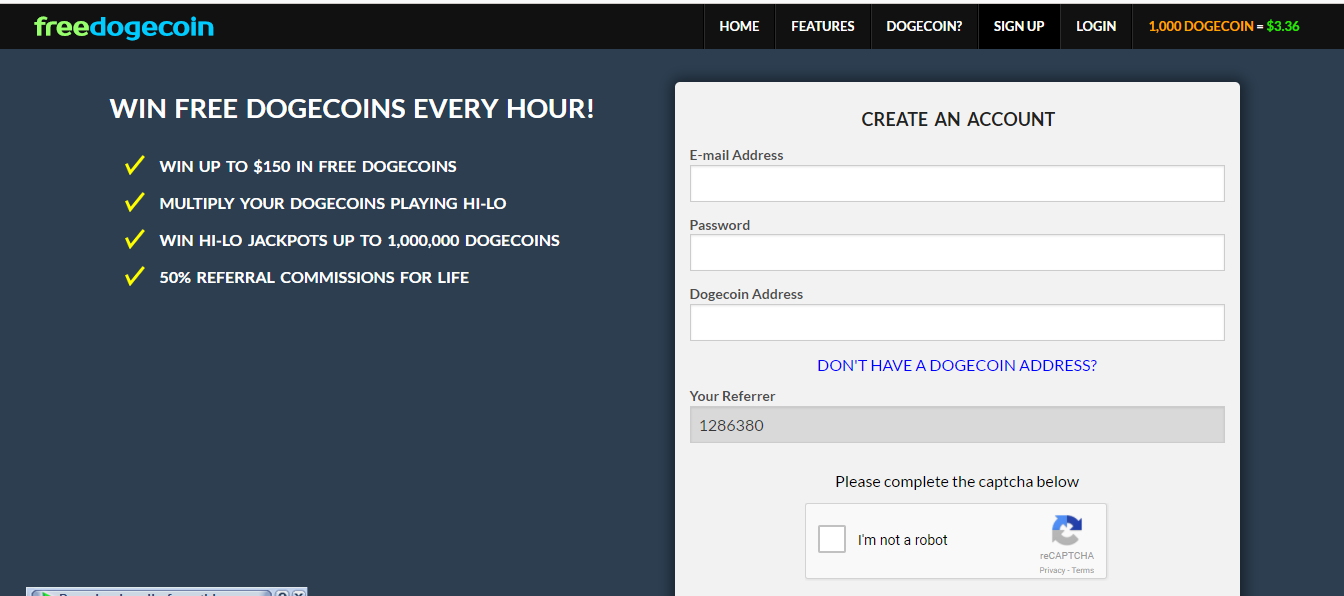Follow the Don't have a Dogecoin address link

957,365
